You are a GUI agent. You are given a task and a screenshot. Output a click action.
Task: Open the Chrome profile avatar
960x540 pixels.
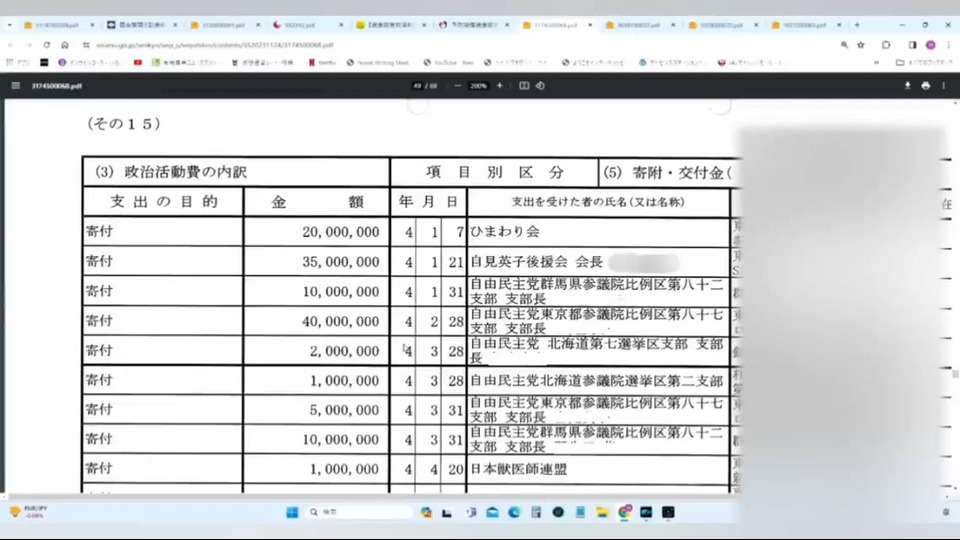(x=931, y=45)
